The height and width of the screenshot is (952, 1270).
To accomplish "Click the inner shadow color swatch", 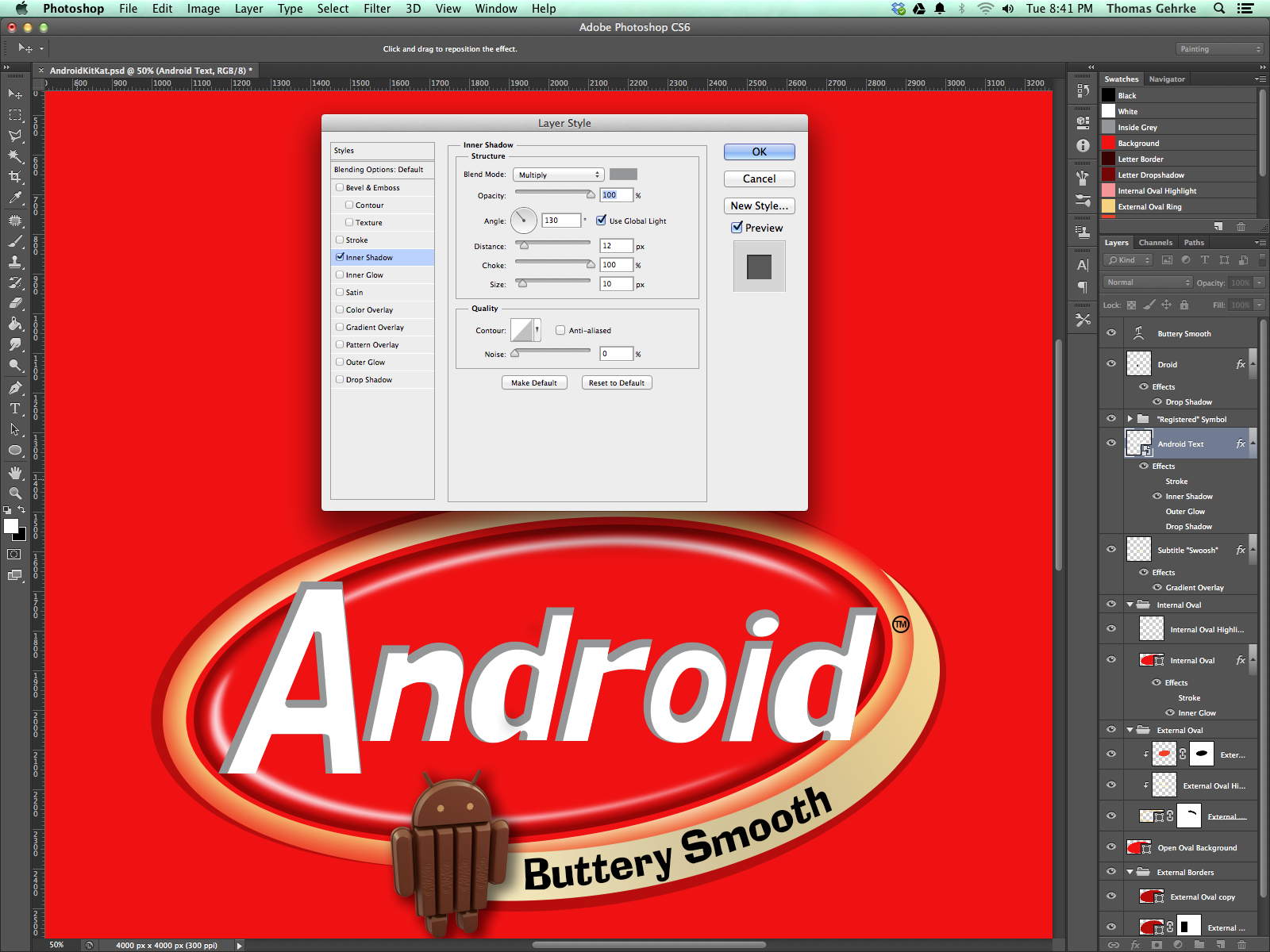I will (x=623, y=175).
